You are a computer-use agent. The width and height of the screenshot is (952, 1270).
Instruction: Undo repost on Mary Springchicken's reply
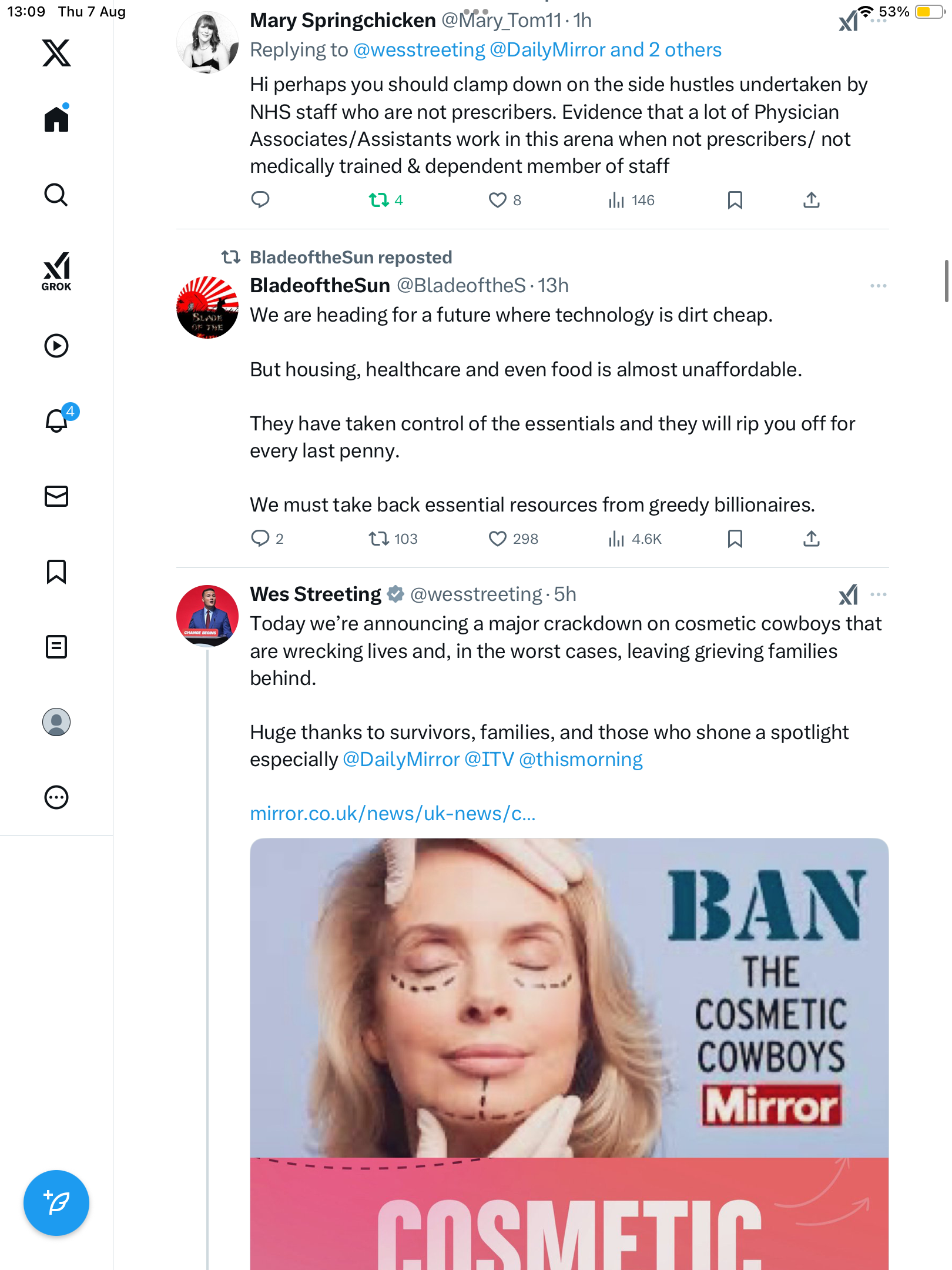click(379, 200)
